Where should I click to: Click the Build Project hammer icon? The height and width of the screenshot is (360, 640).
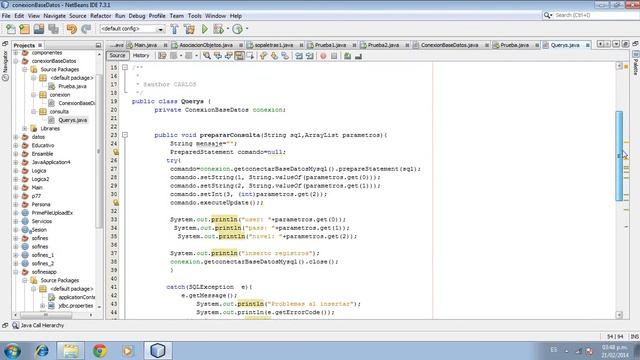point(174,29)
